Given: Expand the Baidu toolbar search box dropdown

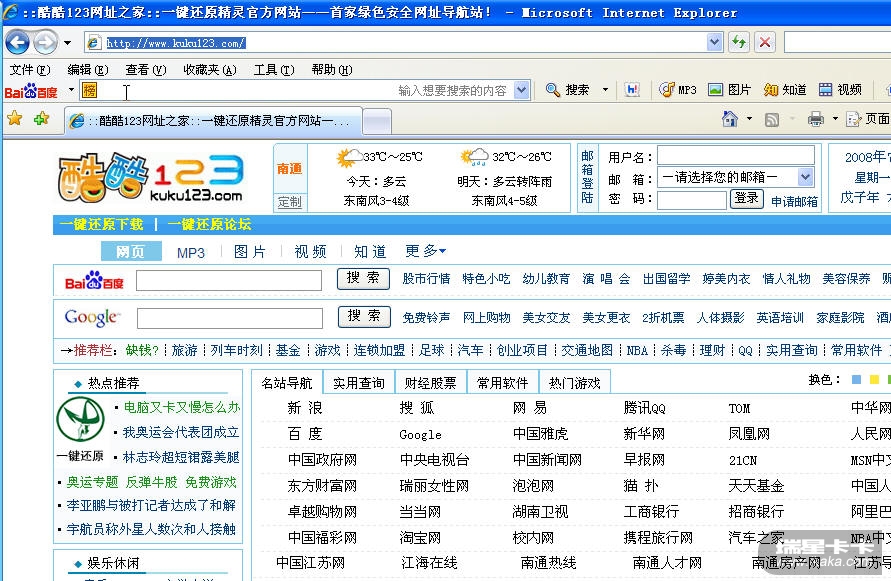Looking at the screenshot, I should [522, 90].
